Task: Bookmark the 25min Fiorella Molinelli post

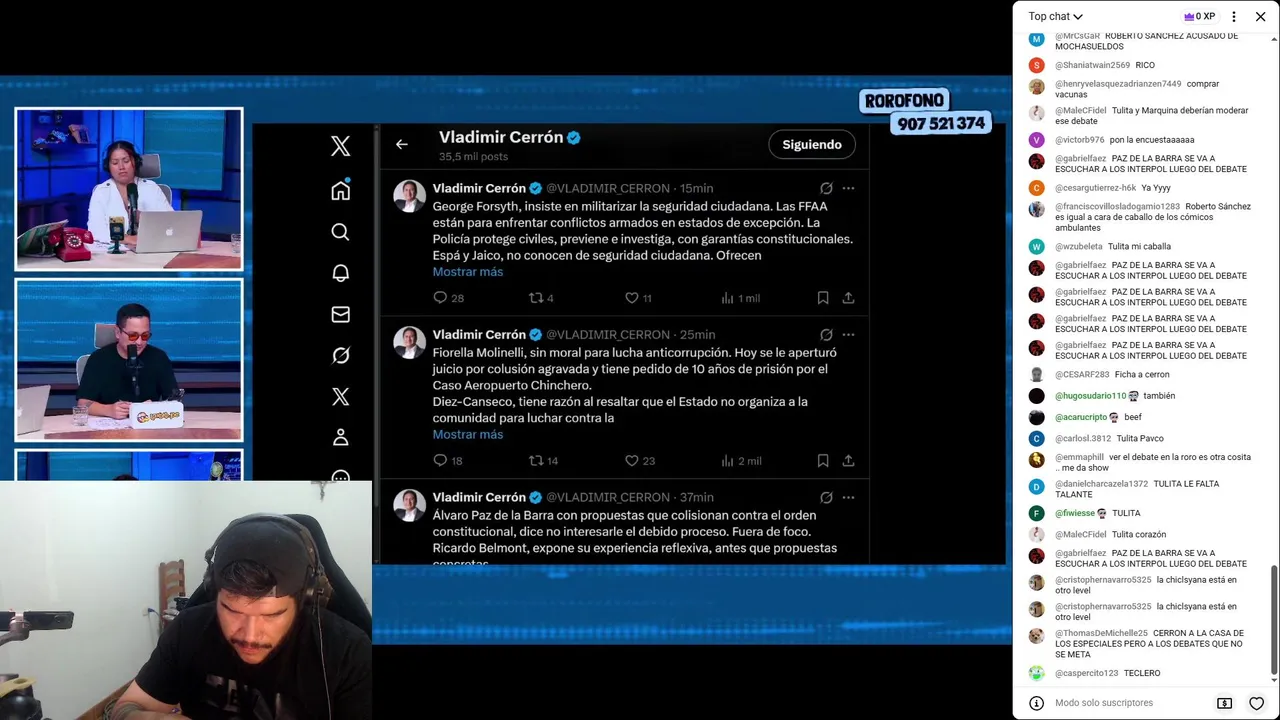Action: (822, 461)
